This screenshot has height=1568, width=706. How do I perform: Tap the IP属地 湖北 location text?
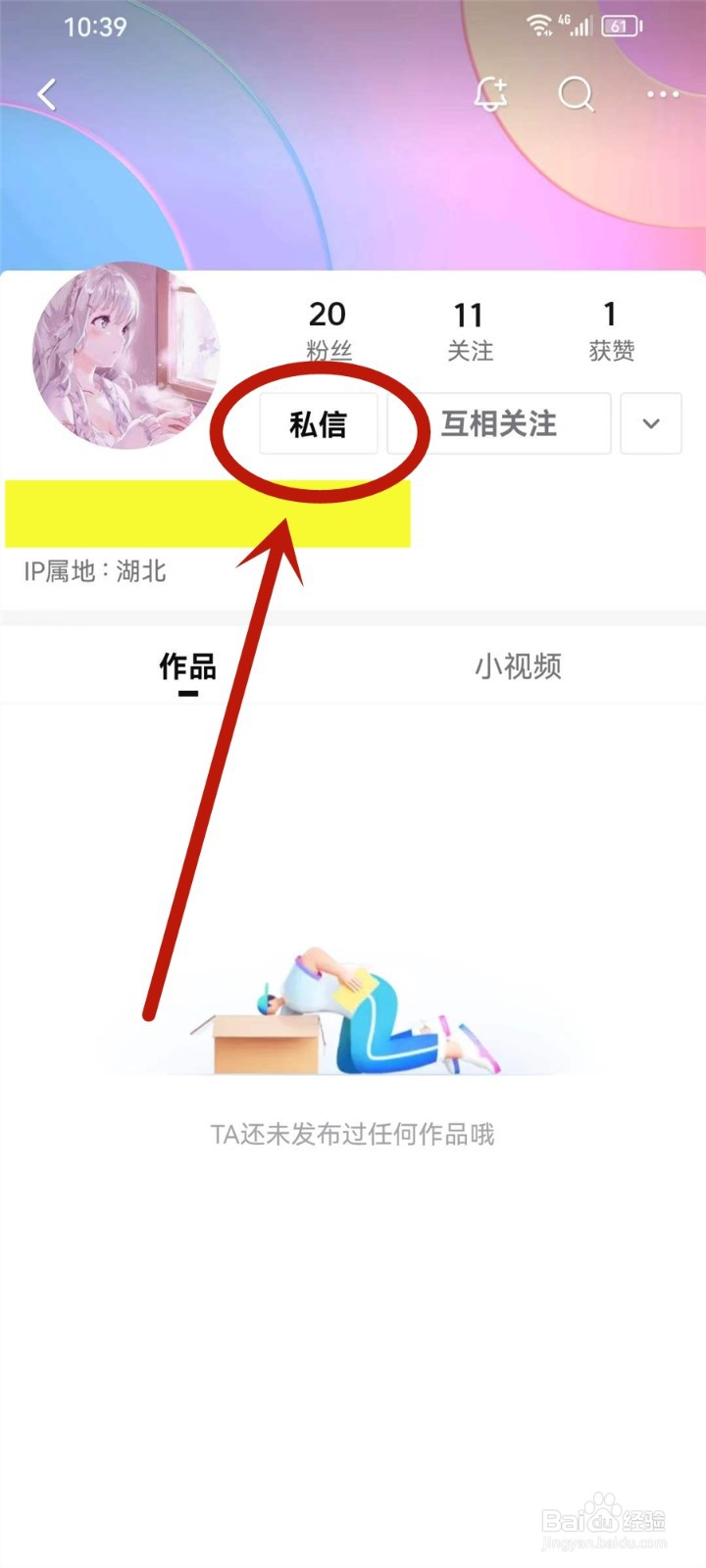[x=95, y=571]
